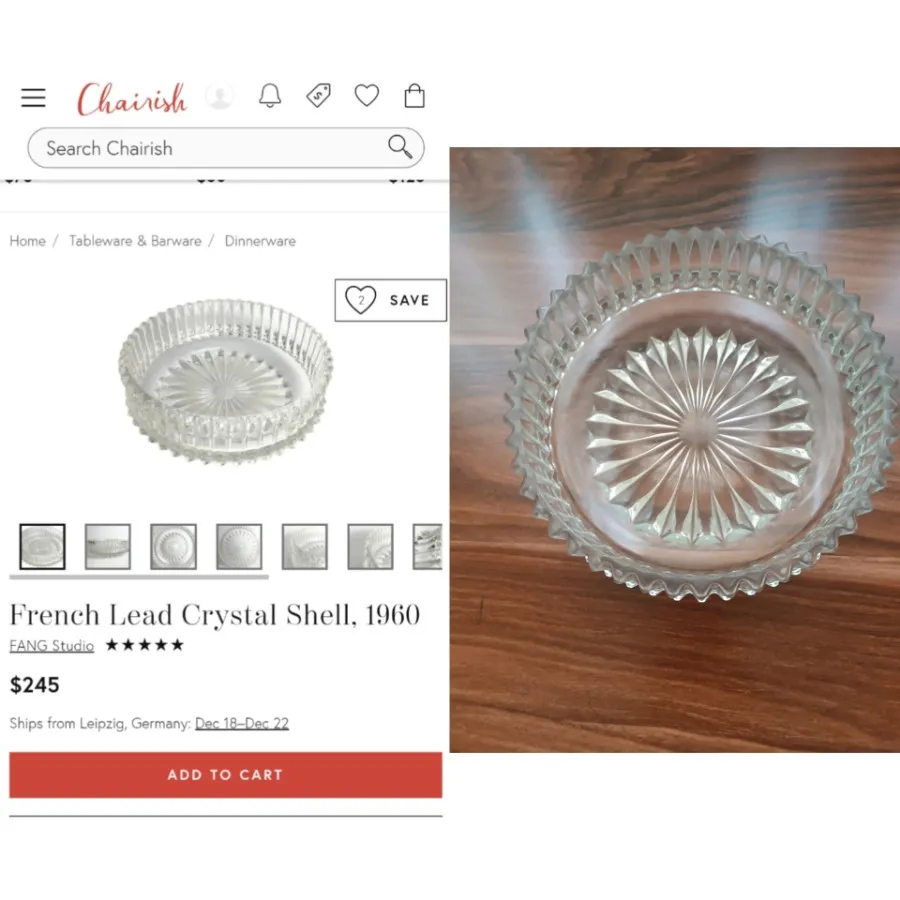The image size is (900, 900).
Task: Click the Add to Cart button
Action: 226,775
